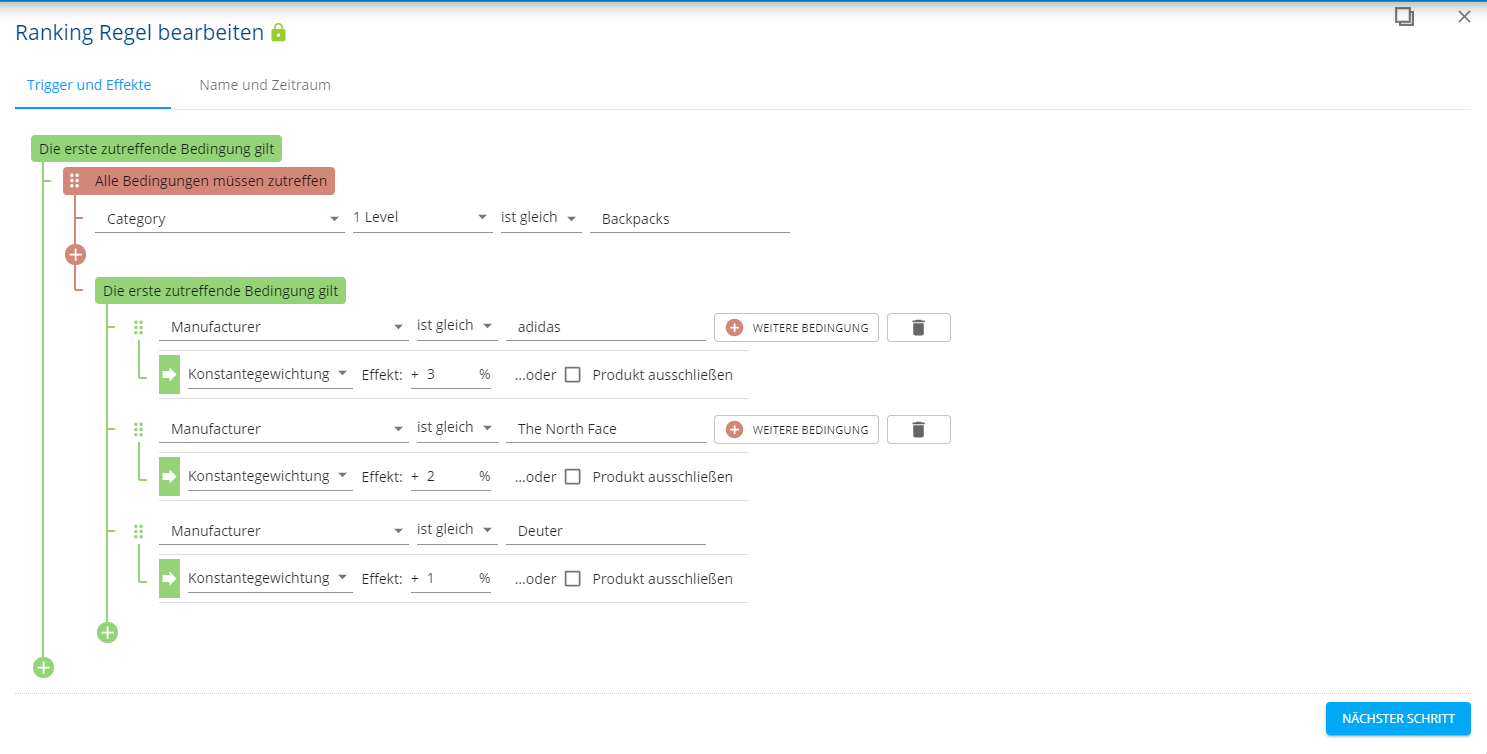Click green arrow icon in Deuter effect row
Image resolution: width=1487 pixels, height=754 pixels.
pyautogui.click(x=169, y=579)
